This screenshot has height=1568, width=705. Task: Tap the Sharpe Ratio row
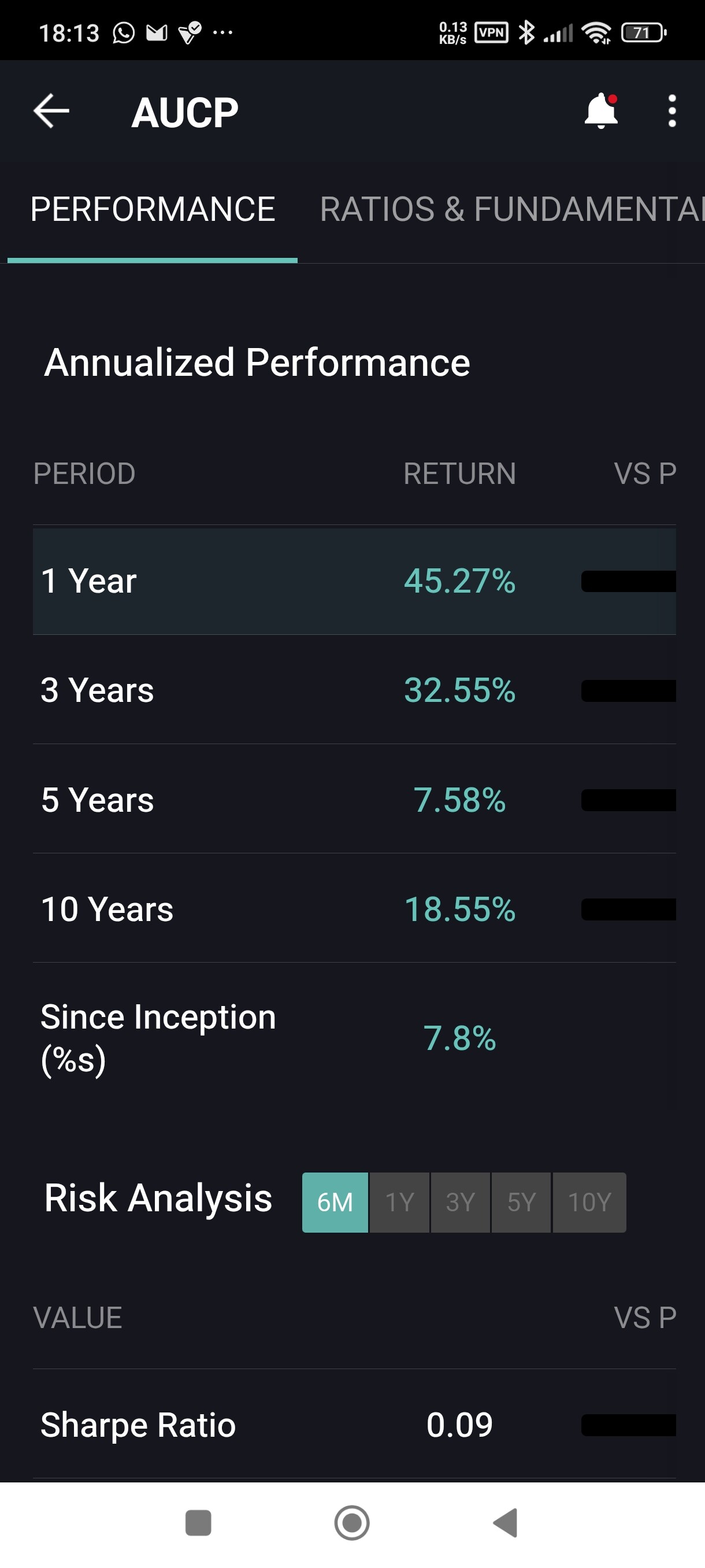click(354, 1425)
